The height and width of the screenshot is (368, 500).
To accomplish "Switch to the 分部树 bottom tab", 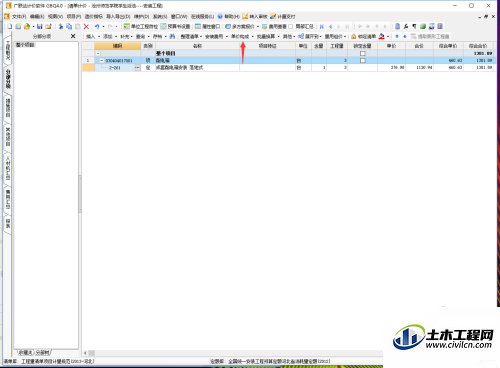I will click(x=42, y=352).
